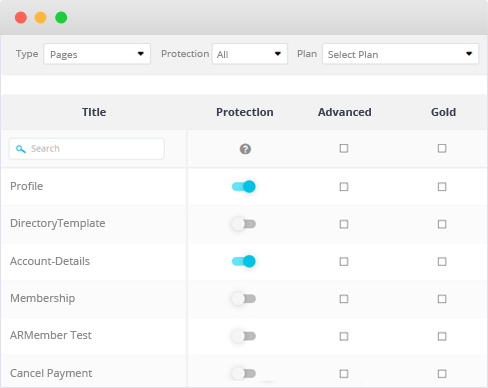Check Gold plan for Membership
Image resolution: width=488 pixels, height=388 pixels.
pyautogui.click(x=442, y=299)
